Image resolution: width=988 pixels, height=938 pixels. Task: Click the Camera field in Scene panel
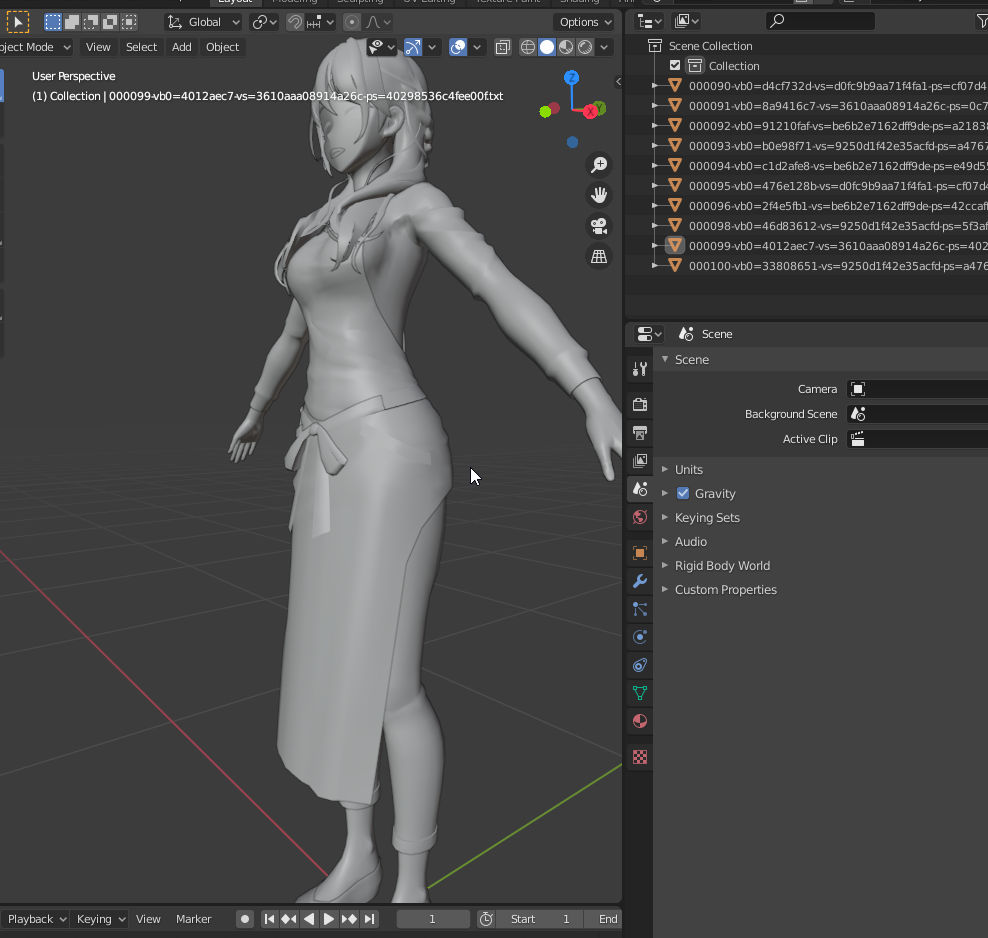(x=917, y=389)
